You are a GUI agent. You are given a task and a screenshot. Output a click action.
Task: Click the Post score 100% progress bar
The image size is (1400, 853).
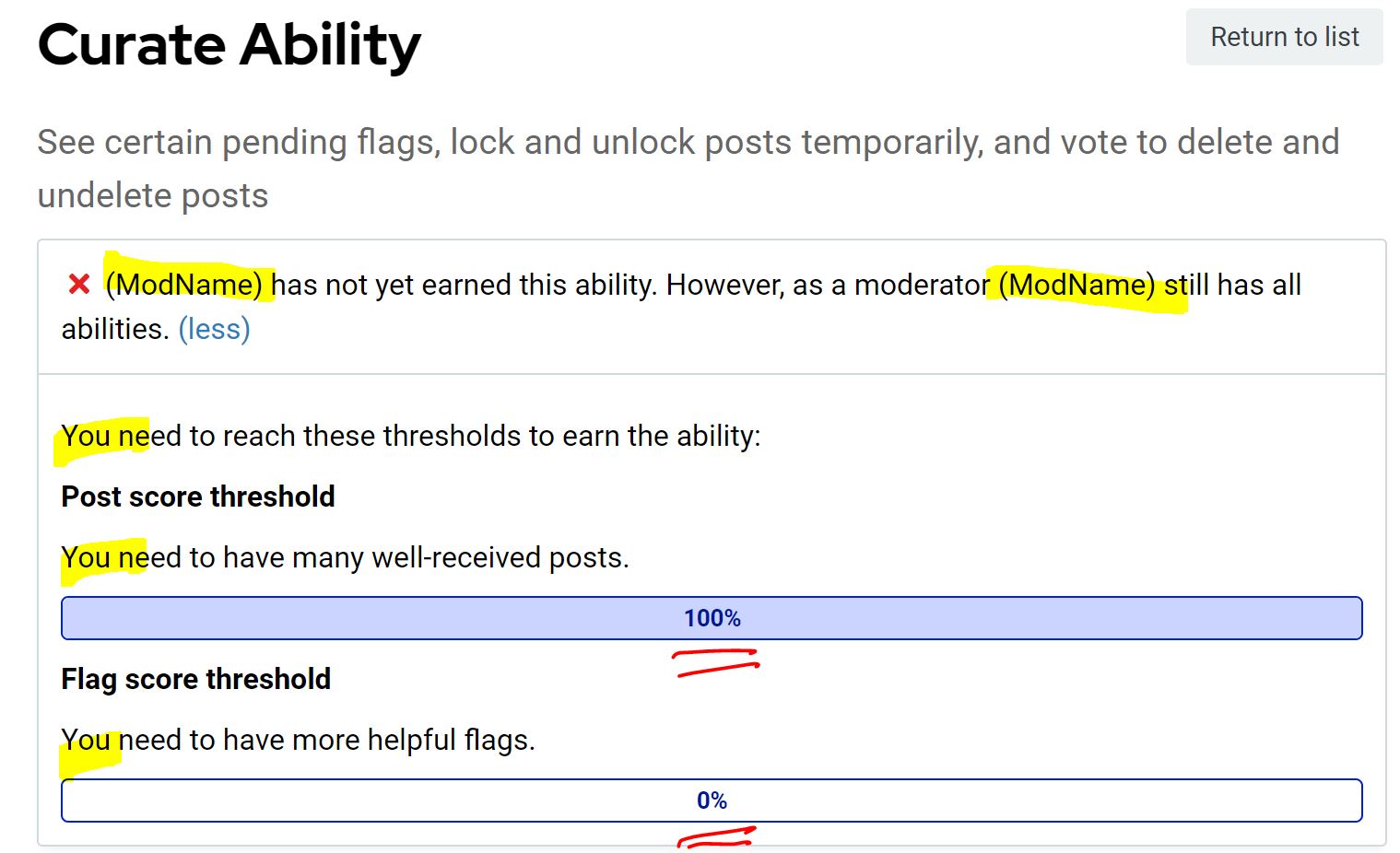712,618
